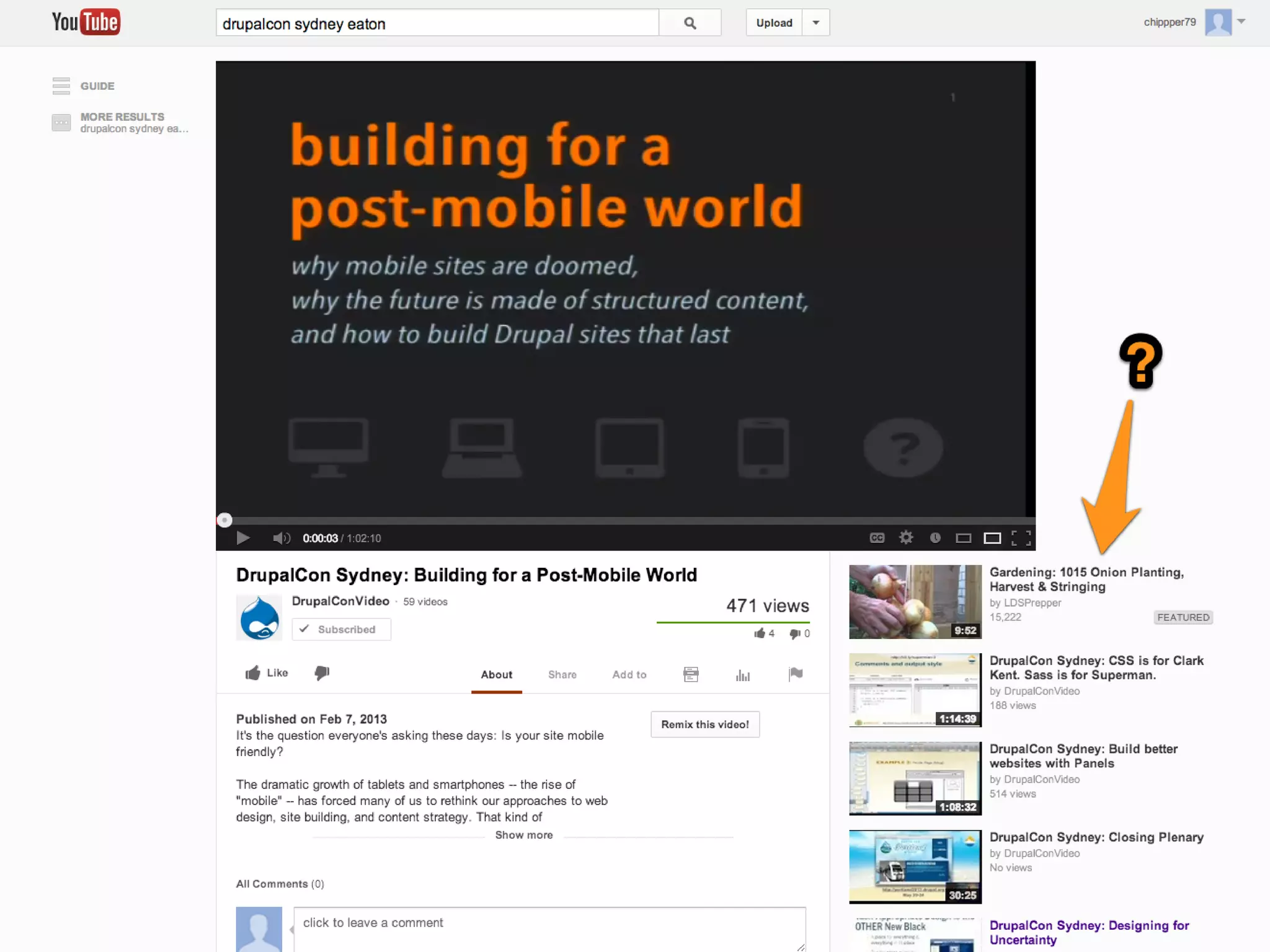Like the video
The width and height of the screenshot is (1270, 952).
[267, 673]
